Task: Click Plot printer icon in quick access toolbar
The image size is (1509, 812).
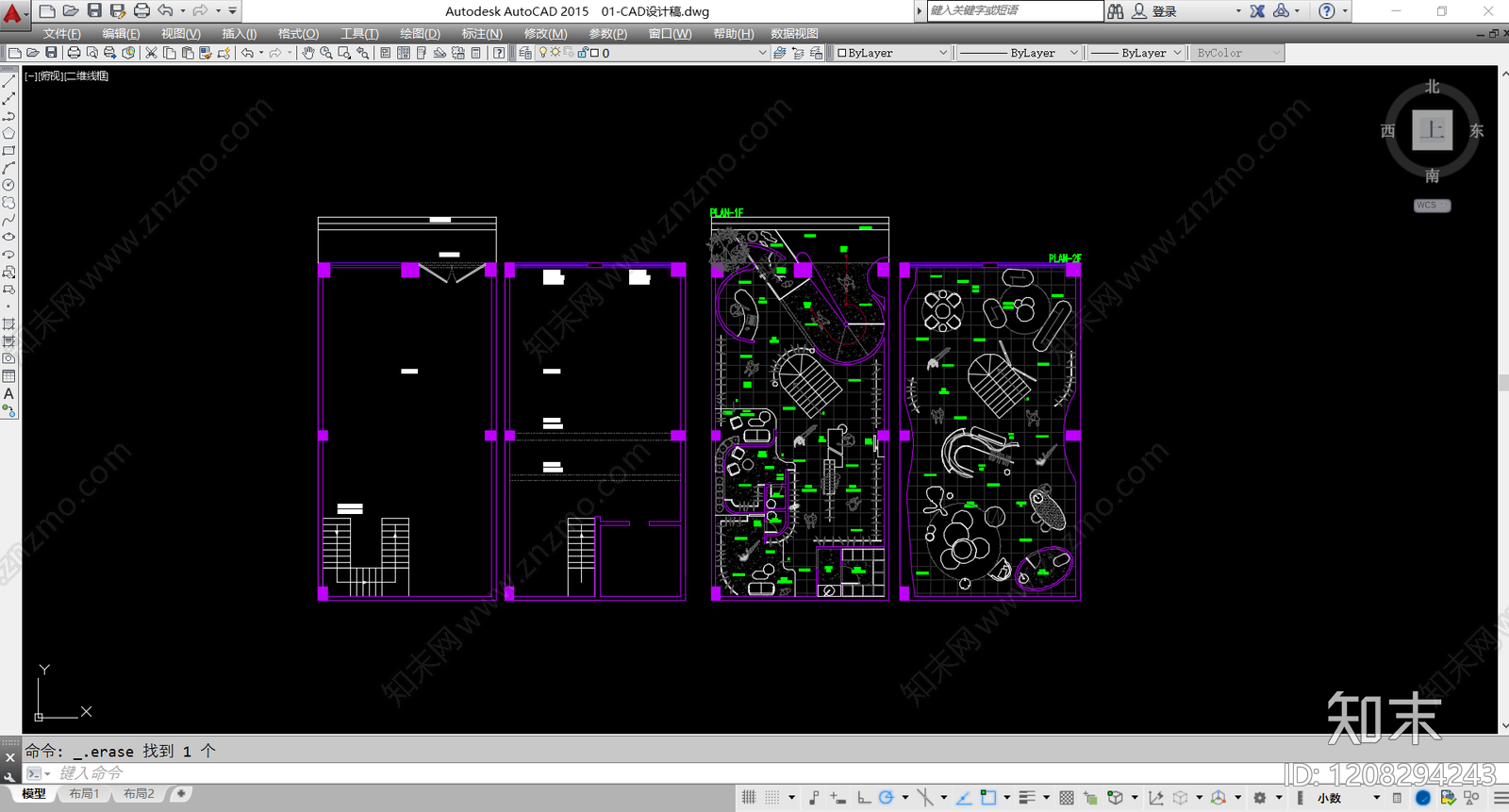Action: (x=141, y=10)
